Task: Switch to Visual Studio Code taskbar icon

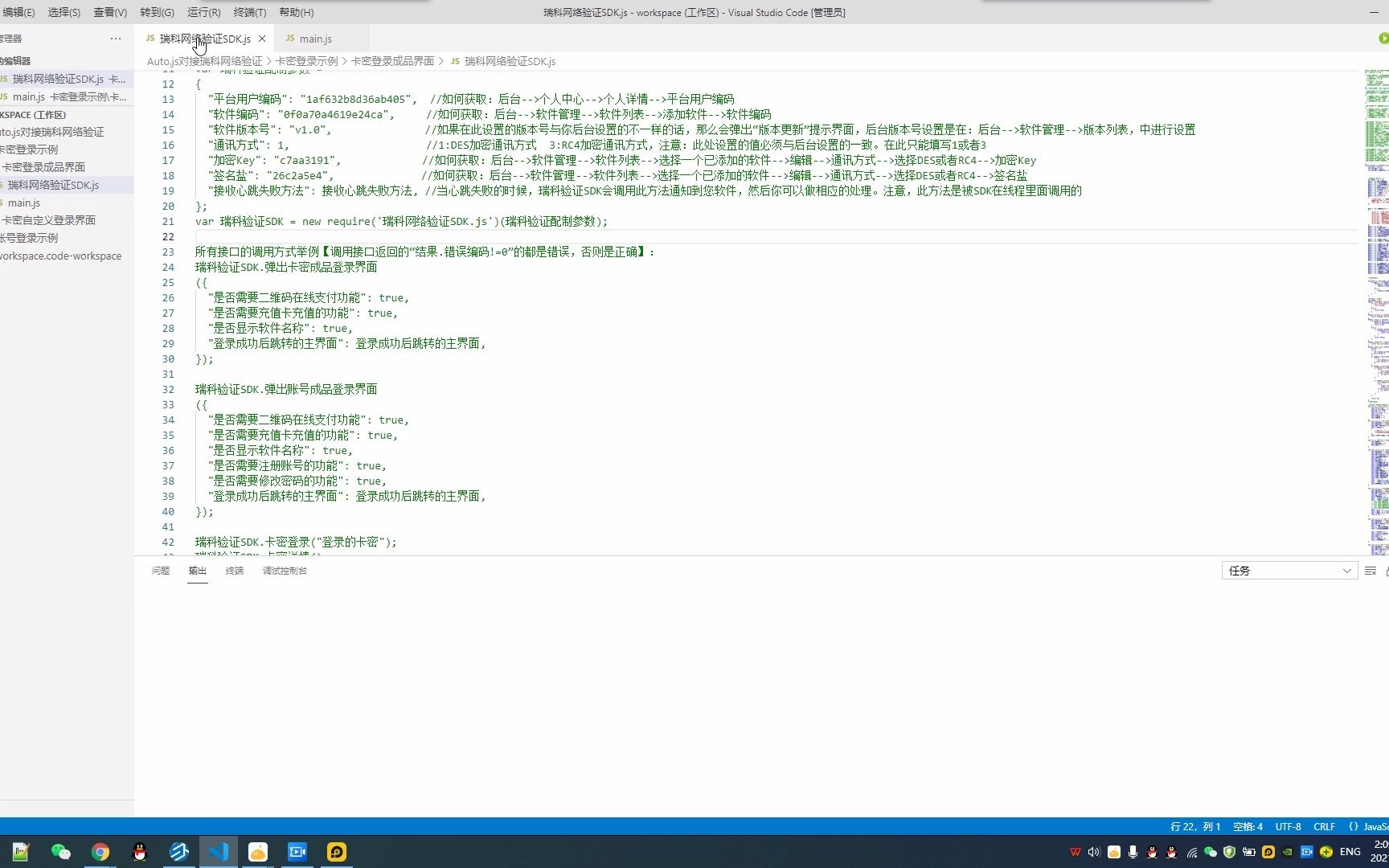Action: [x=218, y=852]
